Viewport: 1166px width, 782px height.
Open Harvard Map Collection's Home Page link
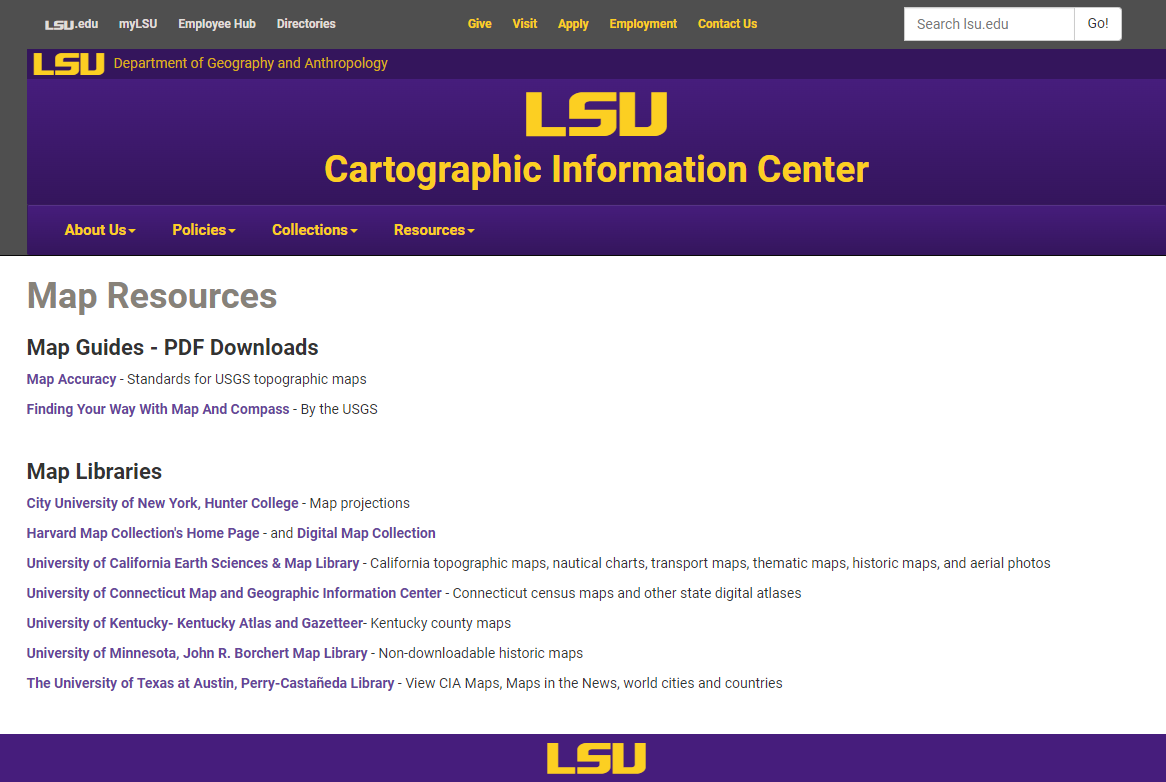[x=143, y=533]
